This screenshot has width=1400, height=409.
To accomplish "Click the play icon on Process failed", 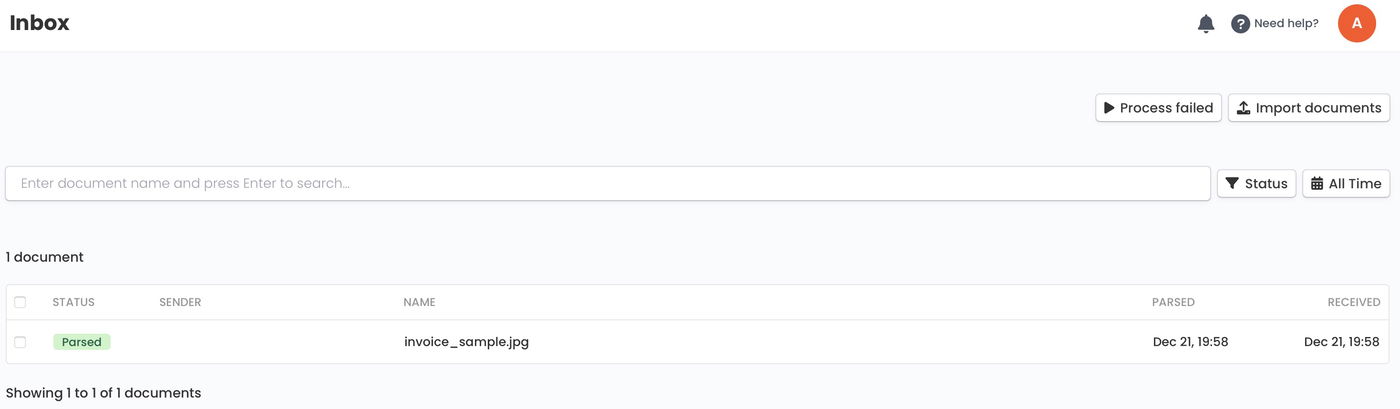I will click(x=1109, y=108).
